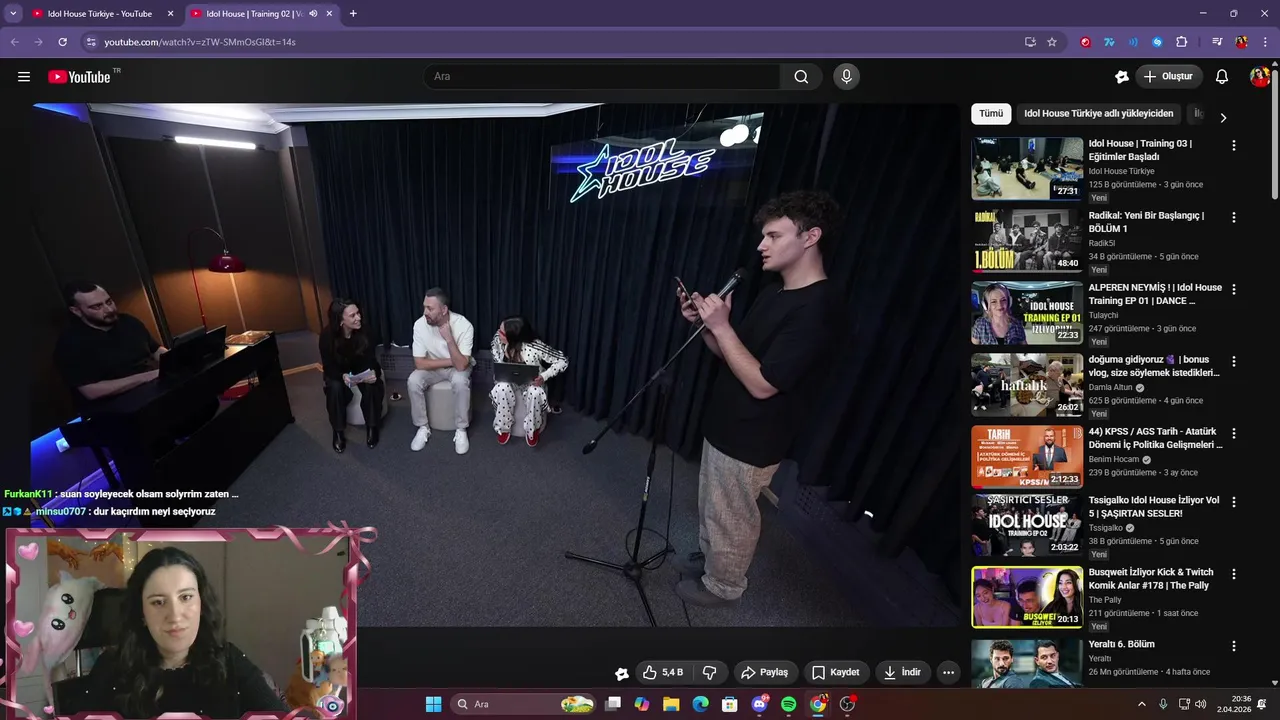Show more filter chips with right chevron
Viewport: 1280px width, 720px height.
click(x=1222, y=117)
